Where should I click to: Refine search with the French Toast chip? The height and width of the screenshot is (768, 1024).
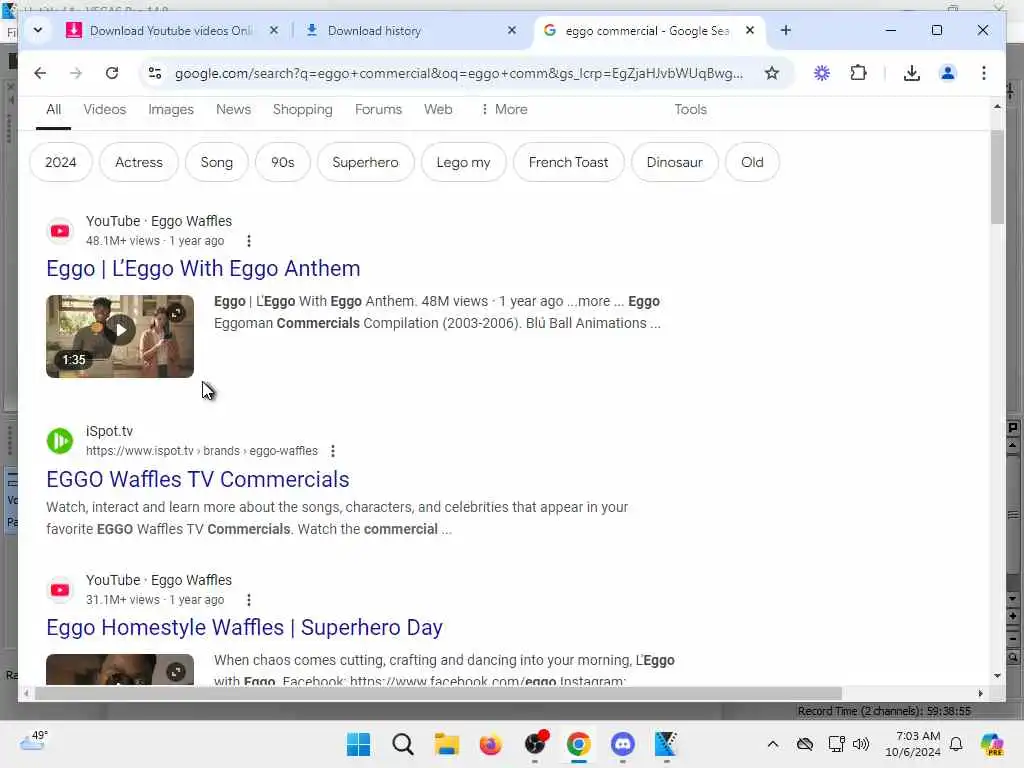pyautogui.click(x=568, y=162)
